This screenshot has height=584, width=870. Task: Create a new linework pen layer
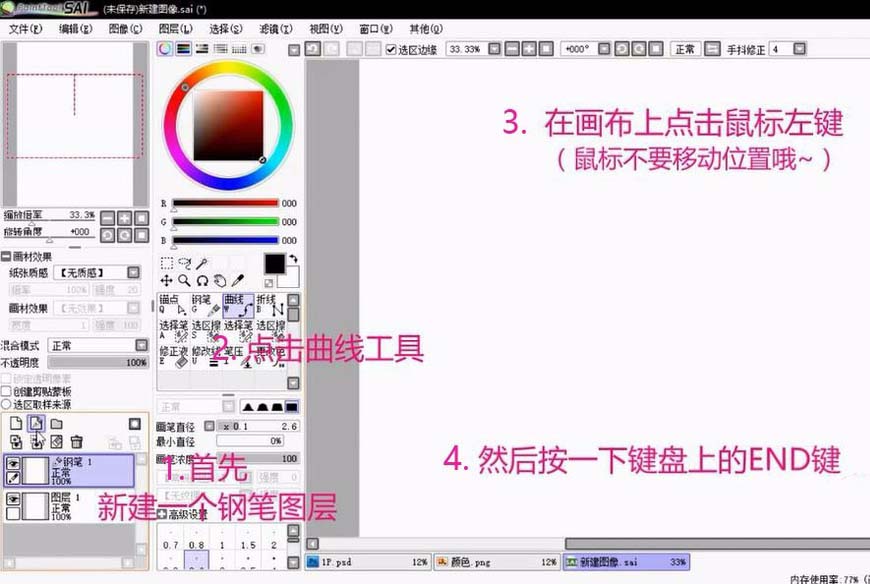34,423
